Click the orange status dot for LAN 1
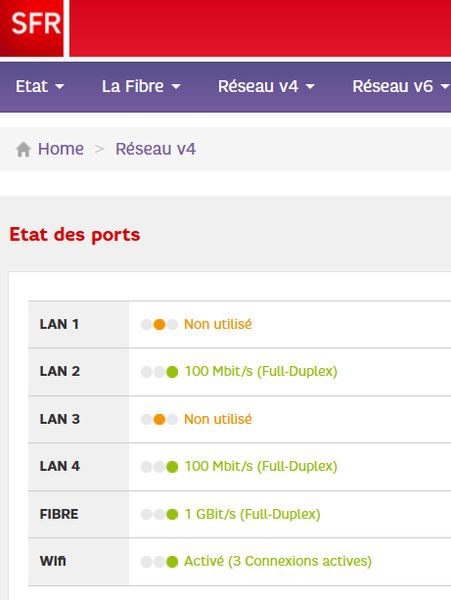451x600 pixels. 159,324
